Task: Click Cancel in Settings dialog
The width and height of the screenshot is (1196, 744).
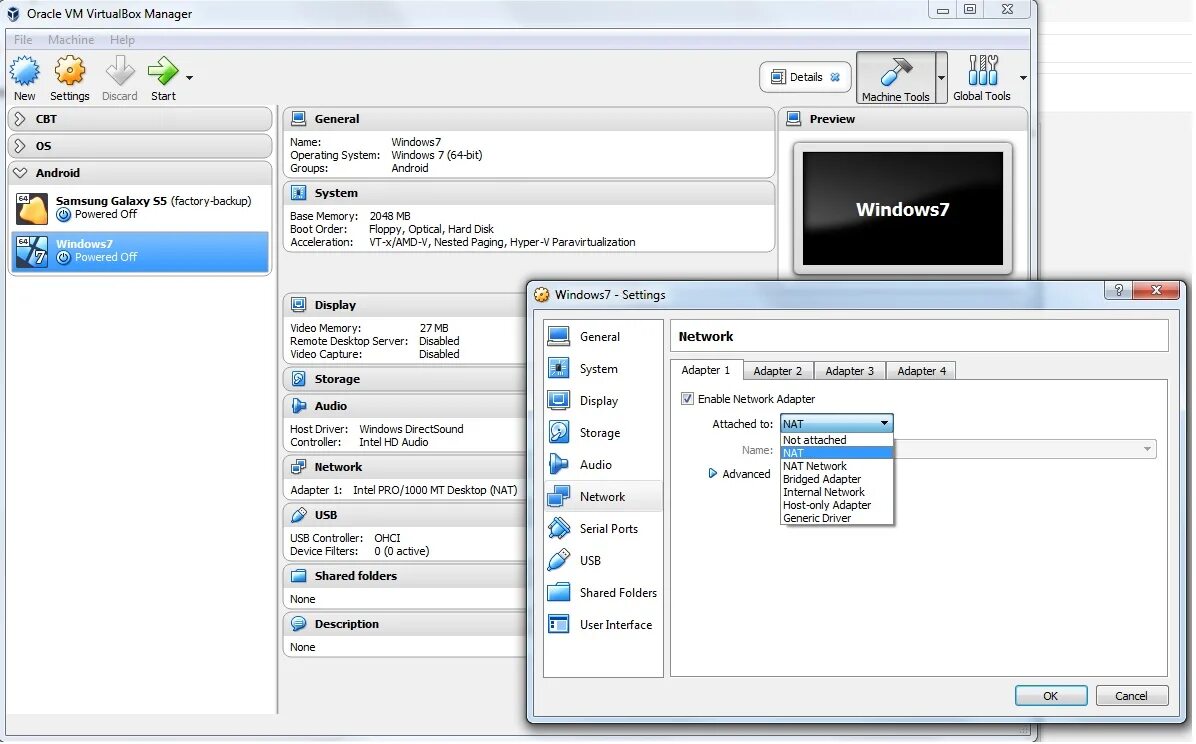Action: click(1132, 696)
